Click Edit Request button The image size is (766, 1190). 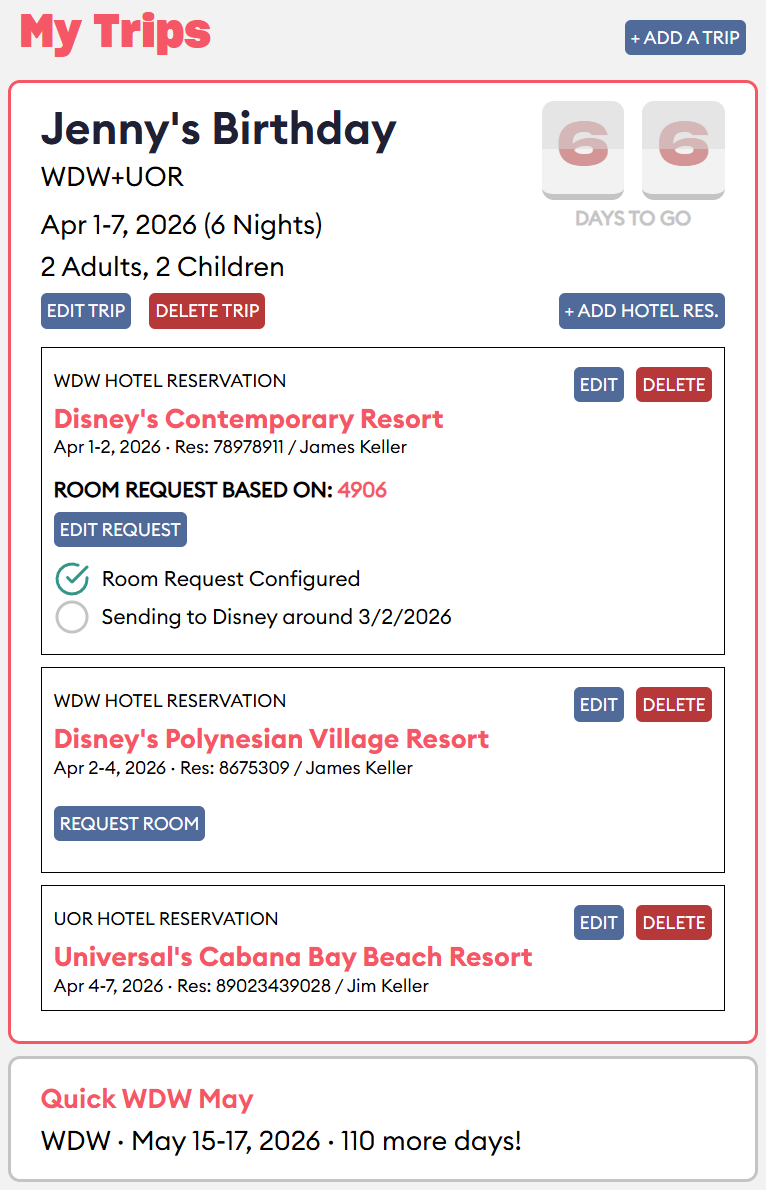[x=120, y=530]
